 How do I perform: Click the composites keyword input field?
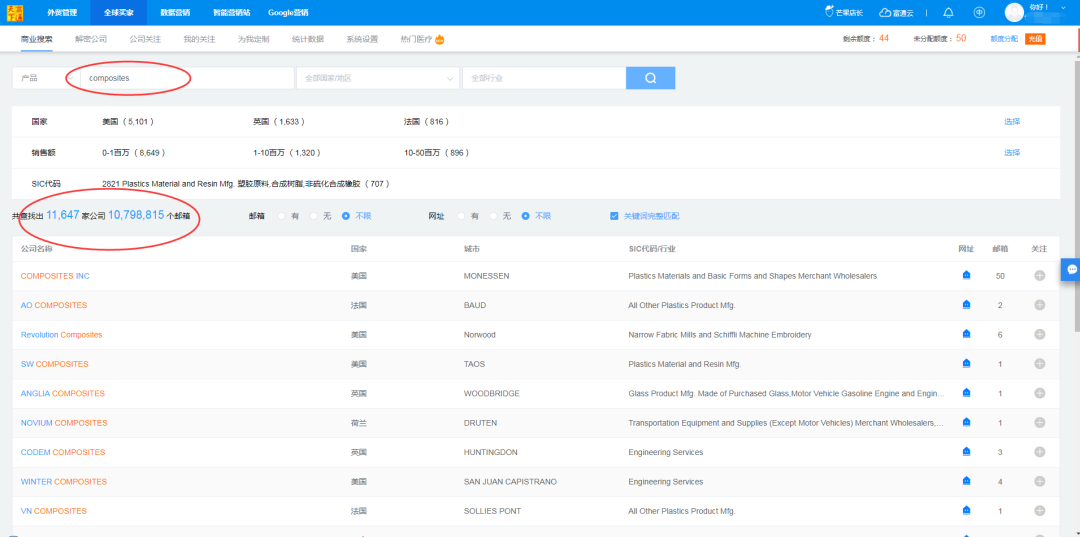(187, 78)
